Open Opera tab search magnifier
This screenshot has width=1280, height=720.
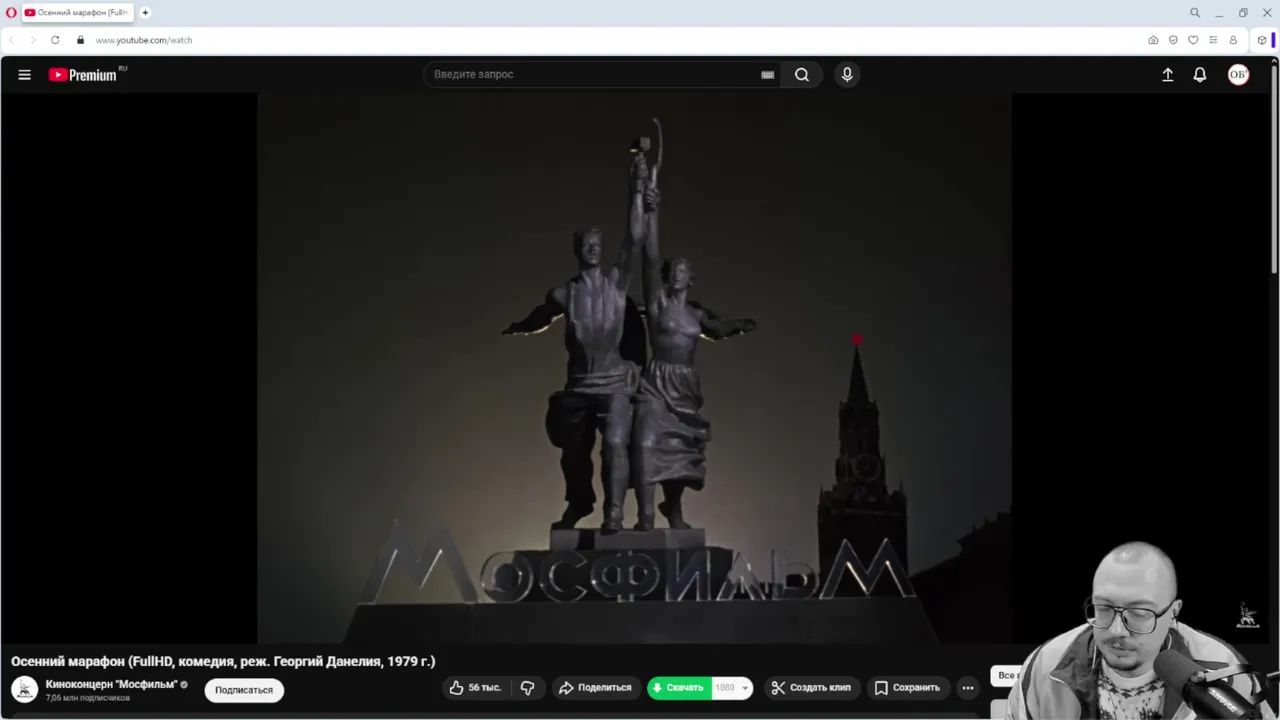tap(1194, 13)
